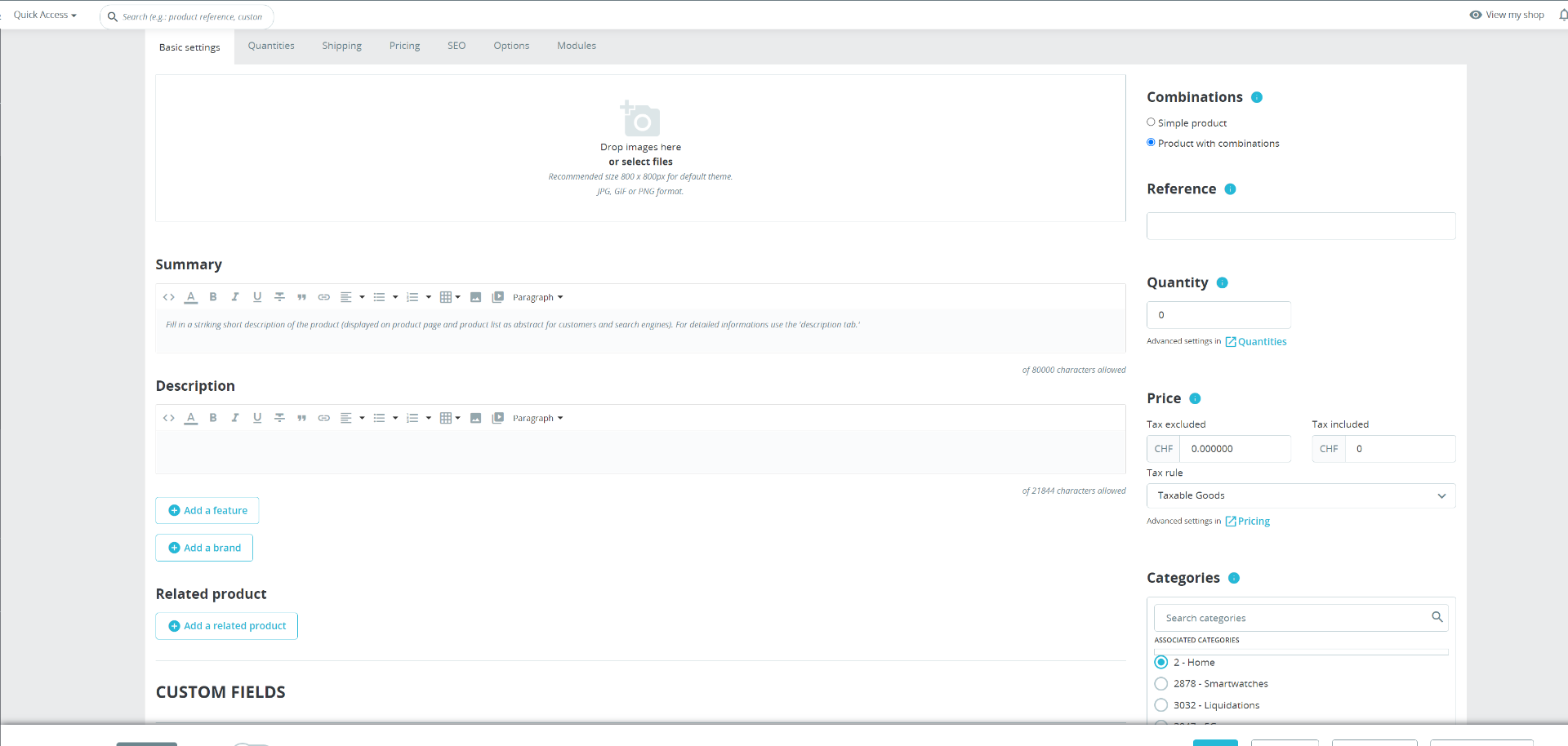The height and width of the screenshot is (746, 1568).
Task: Click the Tax included price field
Action: tap(1400, 449)
